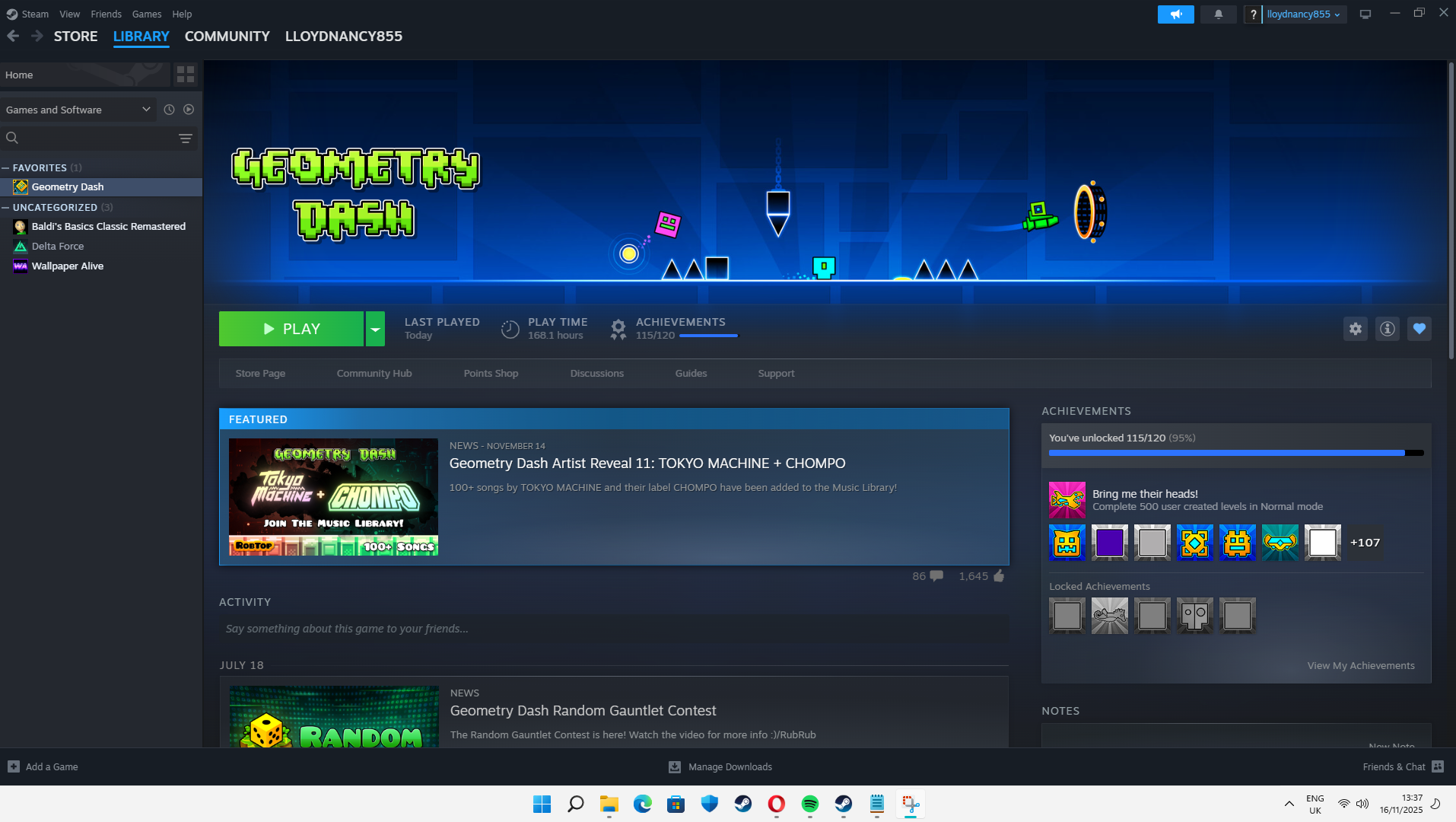Click the library search magnifier icon
This screenshot has height=822, width=1456.
[x=12, y=138]
